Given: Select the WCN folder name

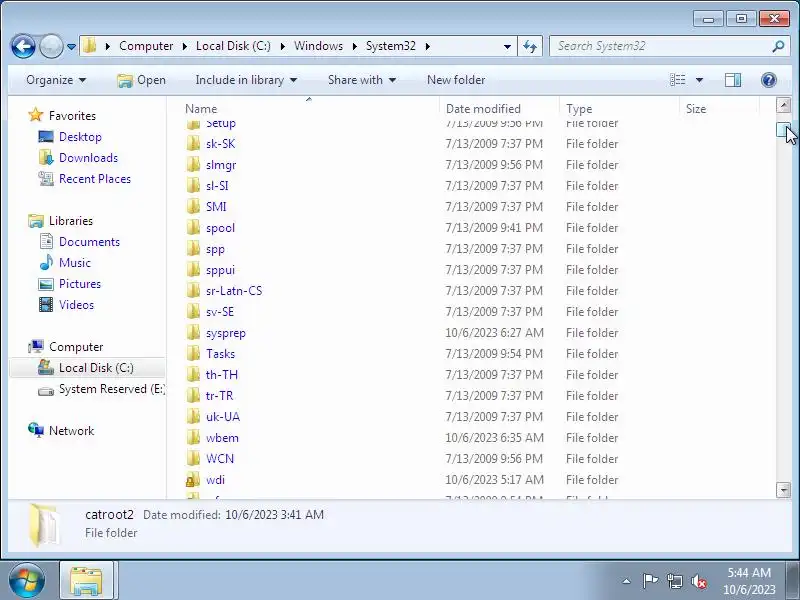Looking at the screenshot, I should (x=219, y=459).
